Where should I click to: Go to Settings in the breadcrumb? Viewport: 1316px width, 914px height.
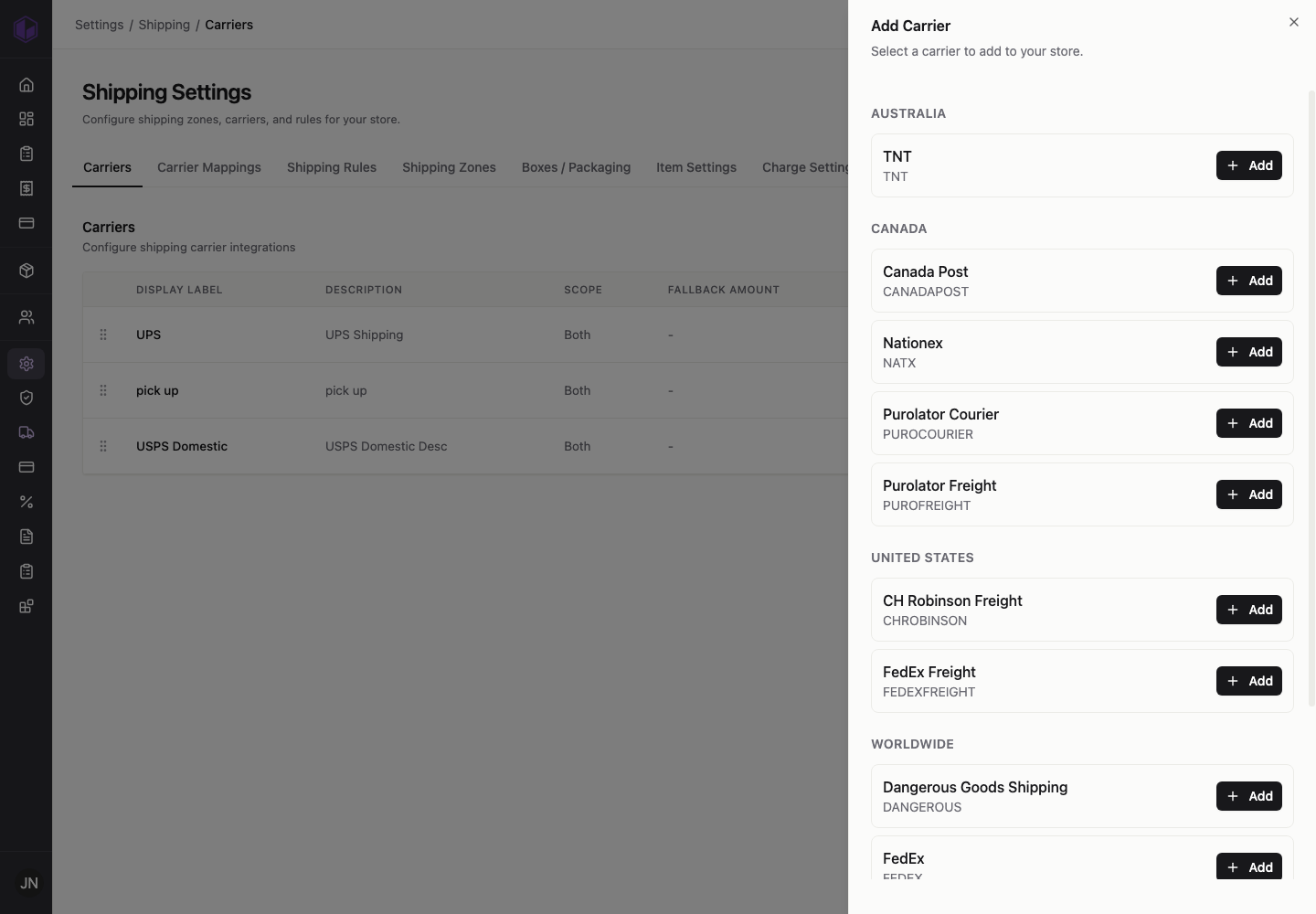(x=99, y=25)
